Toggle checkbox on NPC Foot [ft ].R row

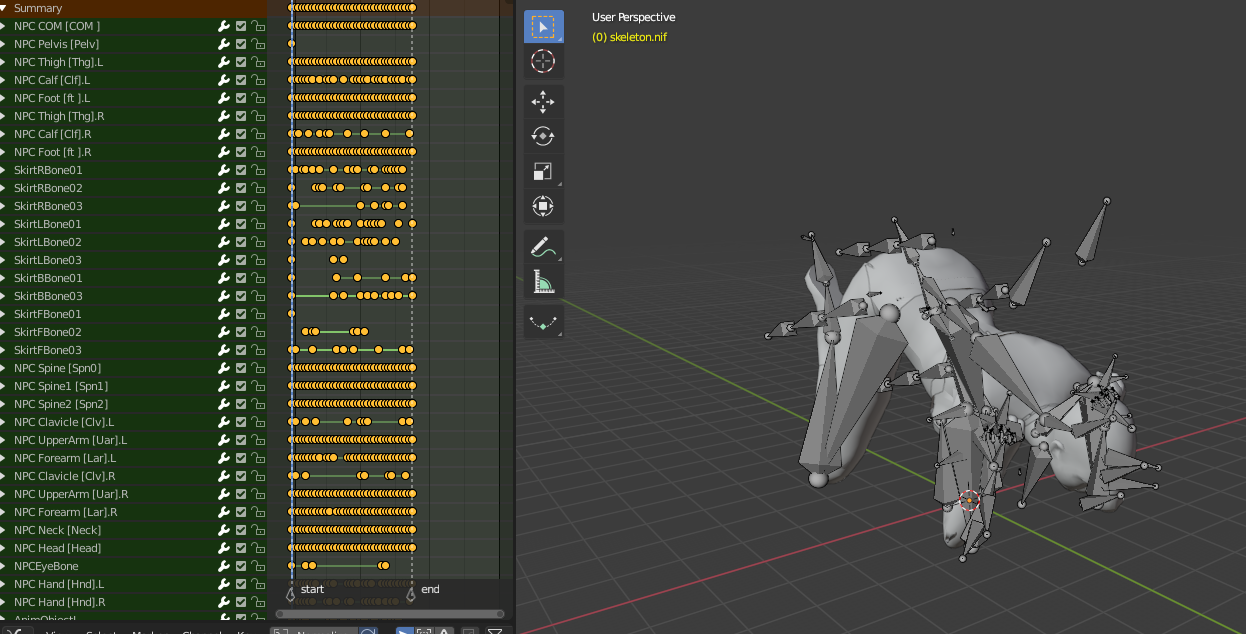click(241, 152)
